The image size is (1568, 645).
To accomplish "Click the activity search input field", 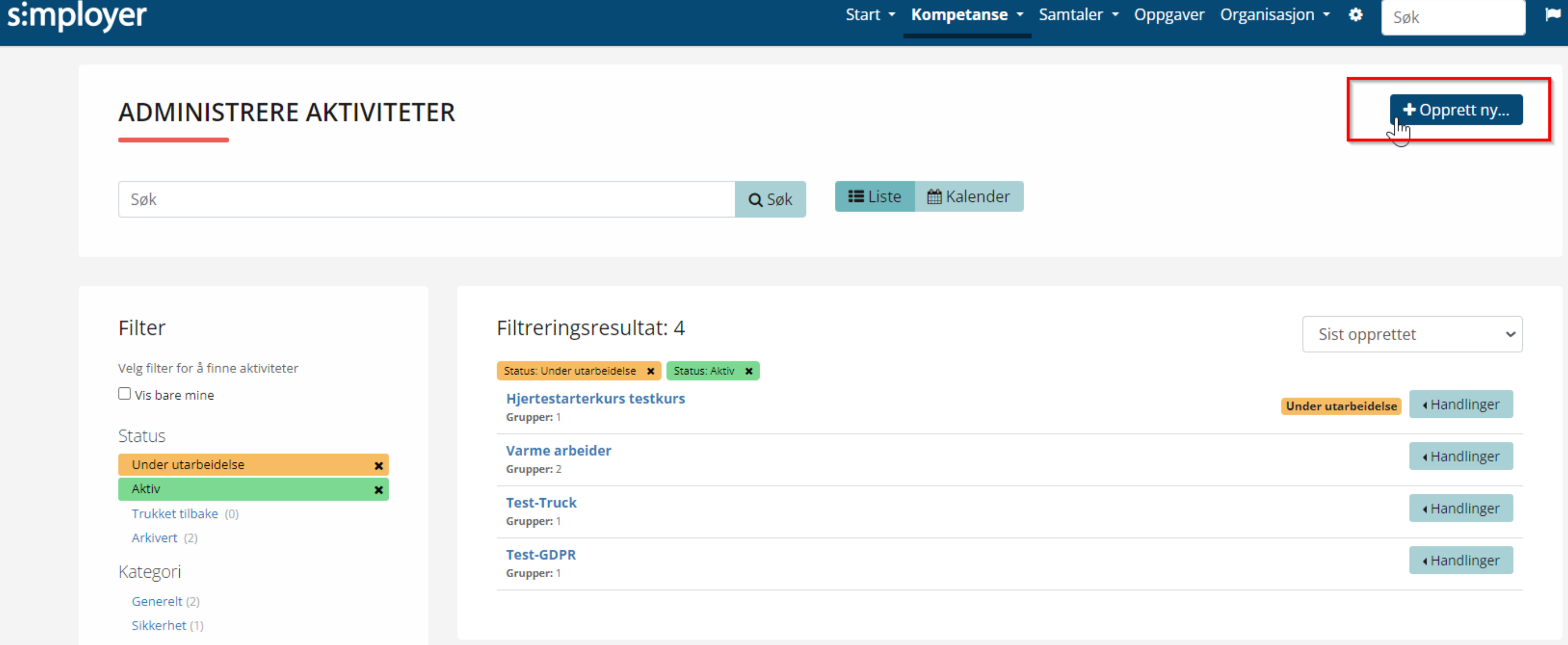I will 427,199.
